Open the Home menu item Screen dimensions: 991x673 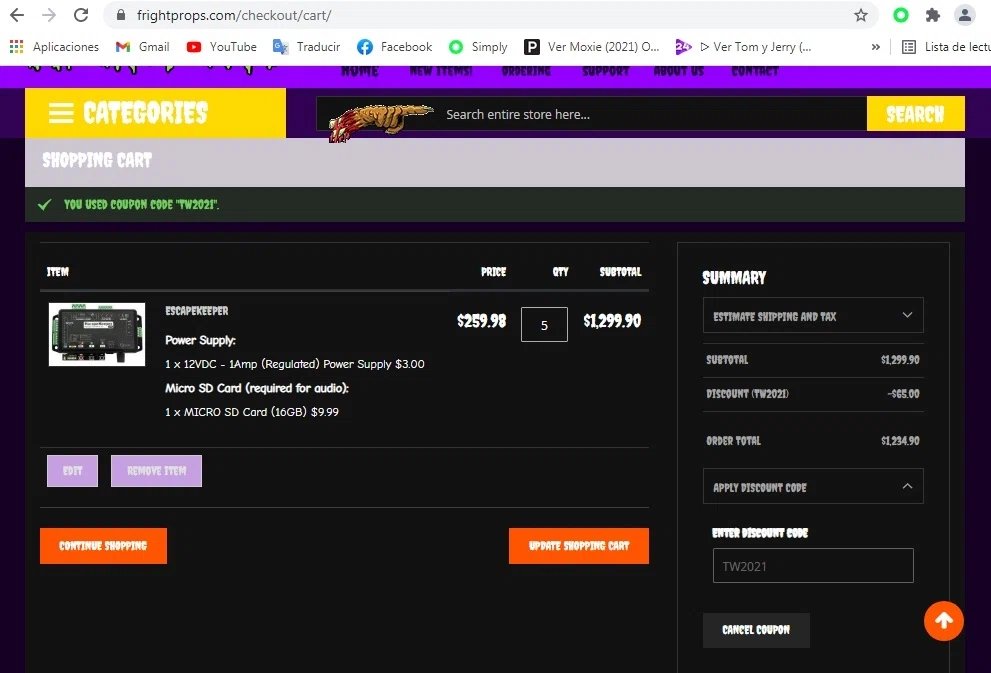pyautogui.click(x=360, y=71)
